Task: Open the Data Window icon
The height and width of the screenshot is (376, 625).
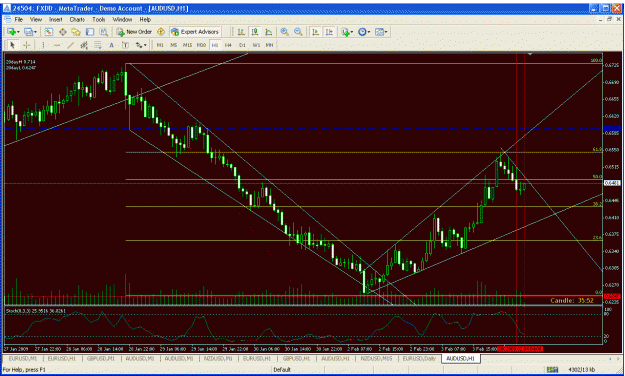Action: tap(63, 32)
